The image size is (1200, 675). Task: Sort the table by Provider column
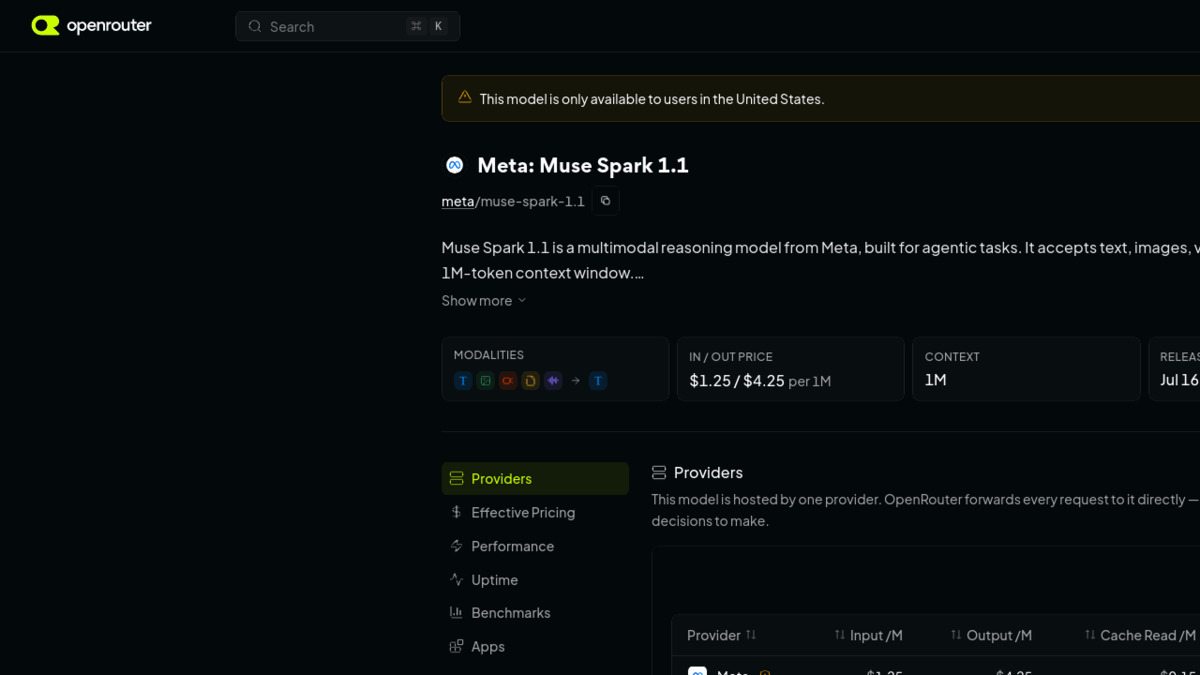[721, 635]
